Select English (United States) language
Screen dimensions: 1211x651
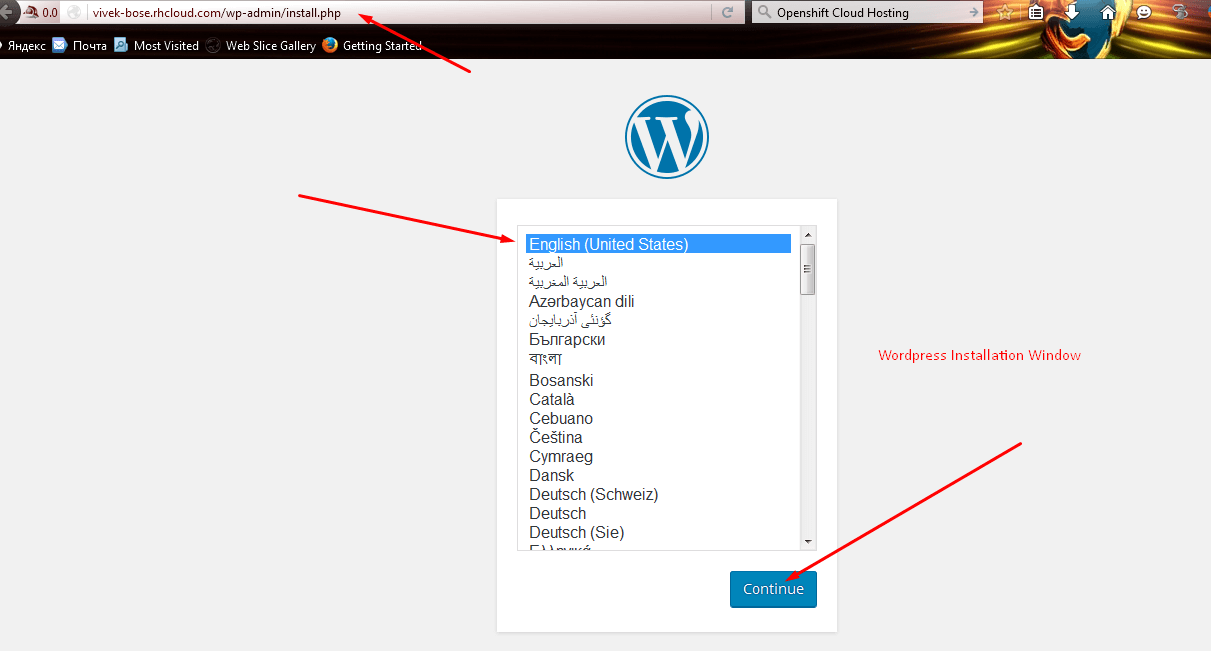(659, 244)
